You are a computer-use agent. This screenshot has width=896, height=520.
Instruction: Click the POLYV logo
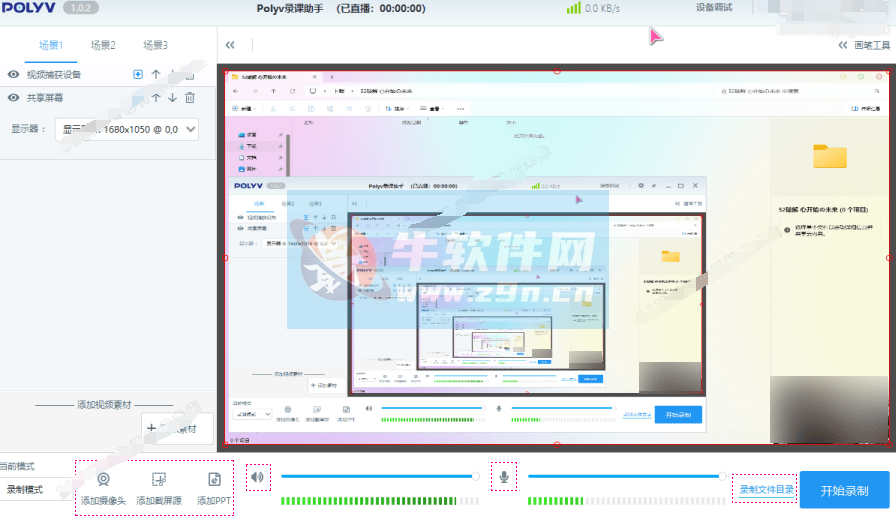[28, 8]
